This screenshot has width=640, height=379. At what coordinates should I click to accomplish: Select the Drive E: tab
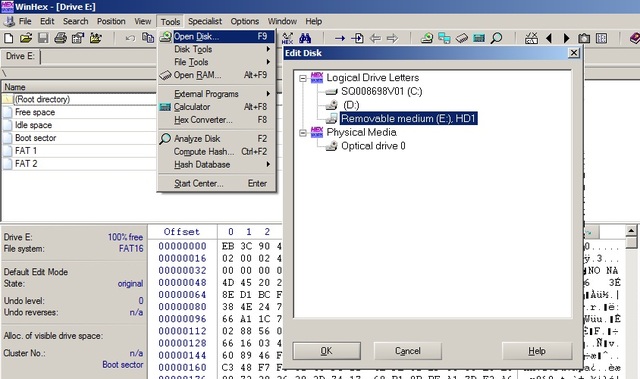tap(20, 56)
